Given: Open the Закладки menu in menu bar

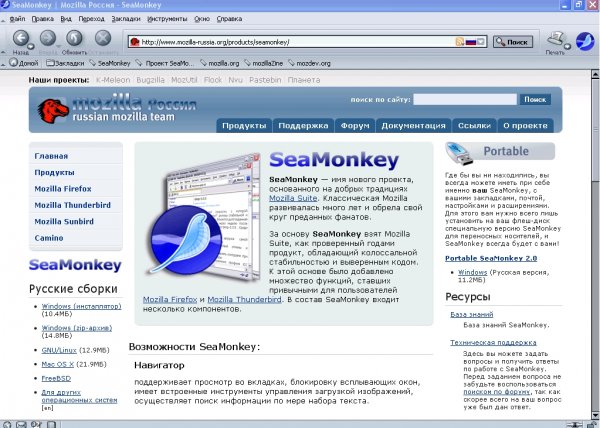Looking at the screenshot, I should pos(126,19).
